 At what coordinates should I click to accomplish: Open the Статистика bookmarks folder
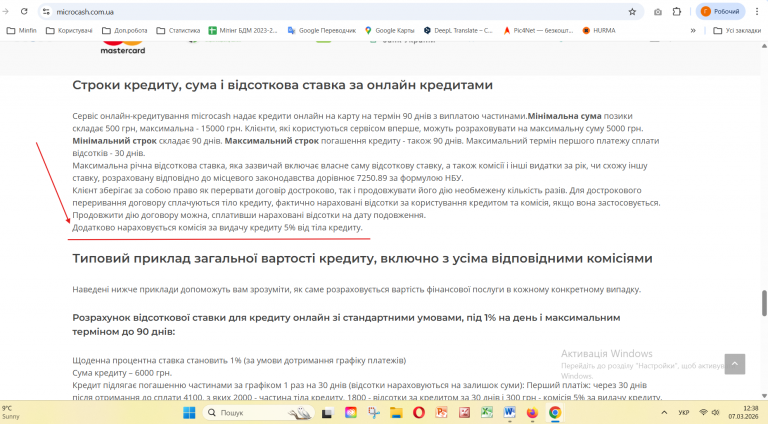(x=178, y=30)
